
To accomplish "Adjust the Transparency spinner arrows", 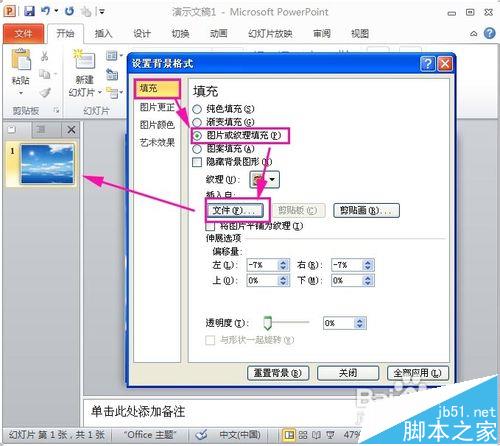I will coord(360,323).
